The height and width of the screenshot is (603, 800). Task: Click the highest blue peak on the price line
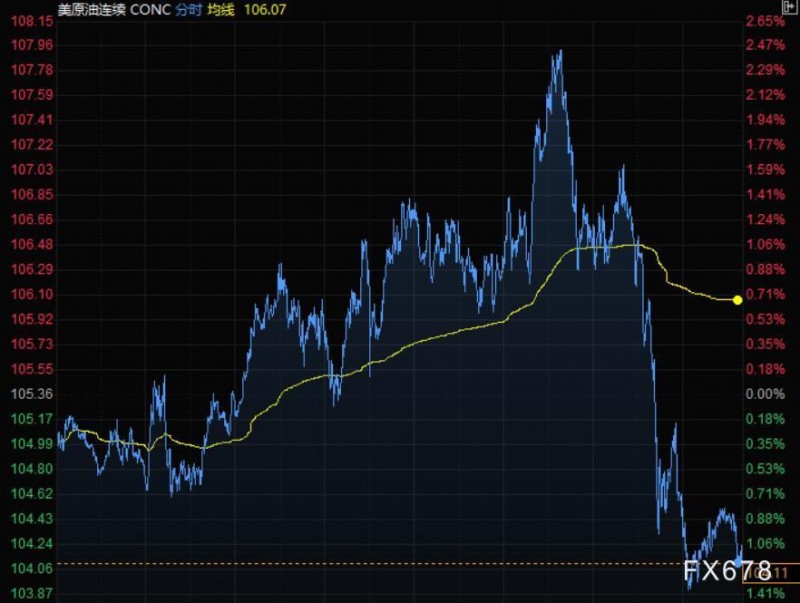pyautogui.click(x=561, y=51)
